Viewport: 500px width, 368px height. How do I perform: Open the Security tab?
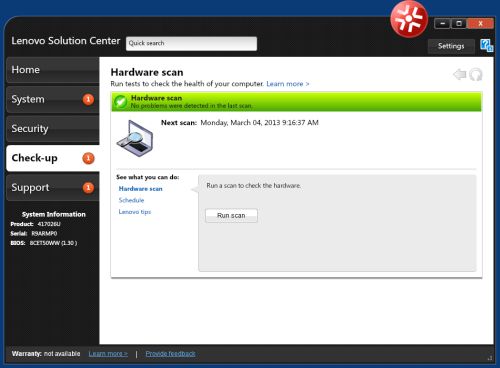pos(53,129)
